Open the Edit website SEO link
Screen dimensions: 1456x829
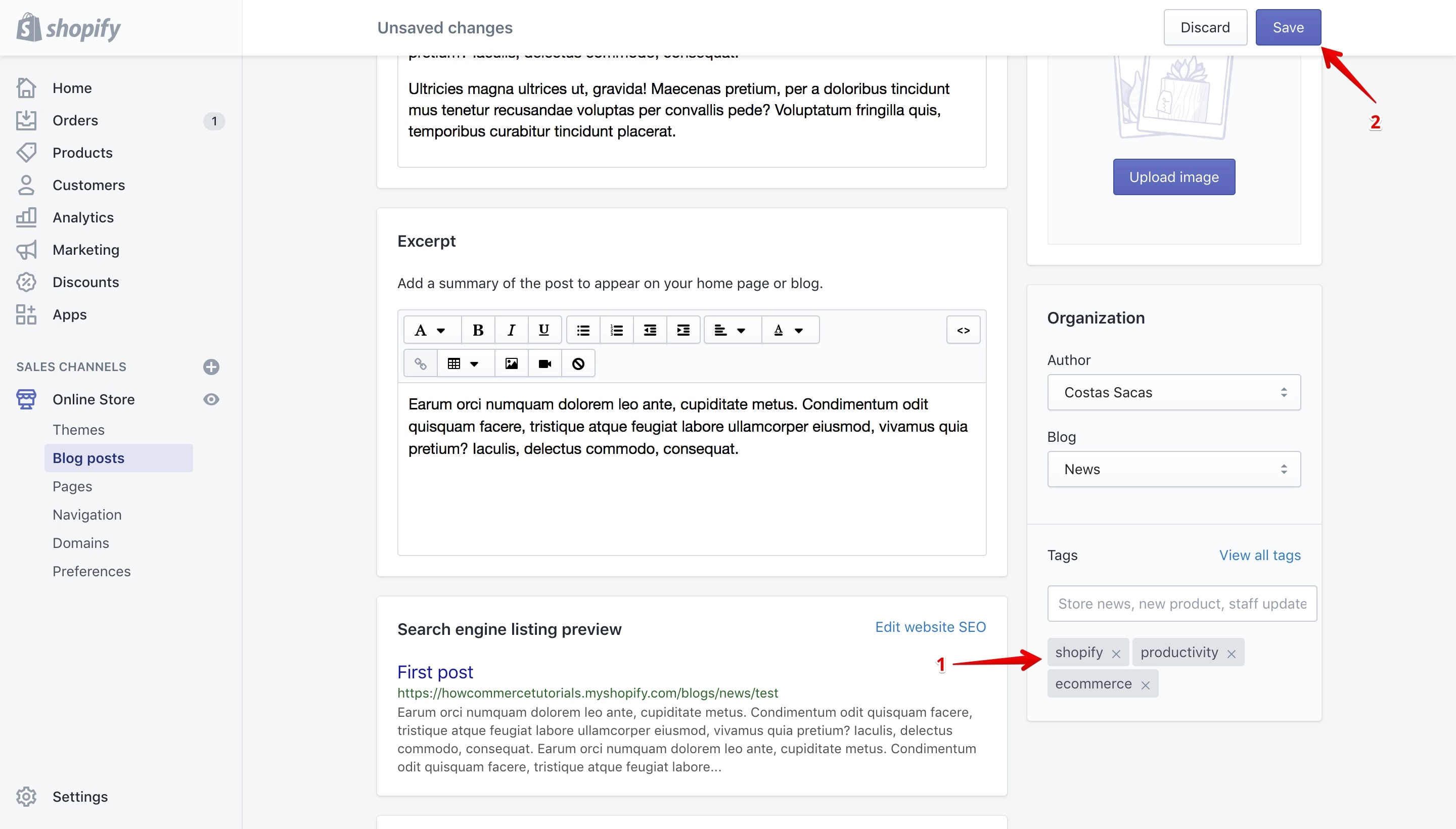click(x=930, y=627)
